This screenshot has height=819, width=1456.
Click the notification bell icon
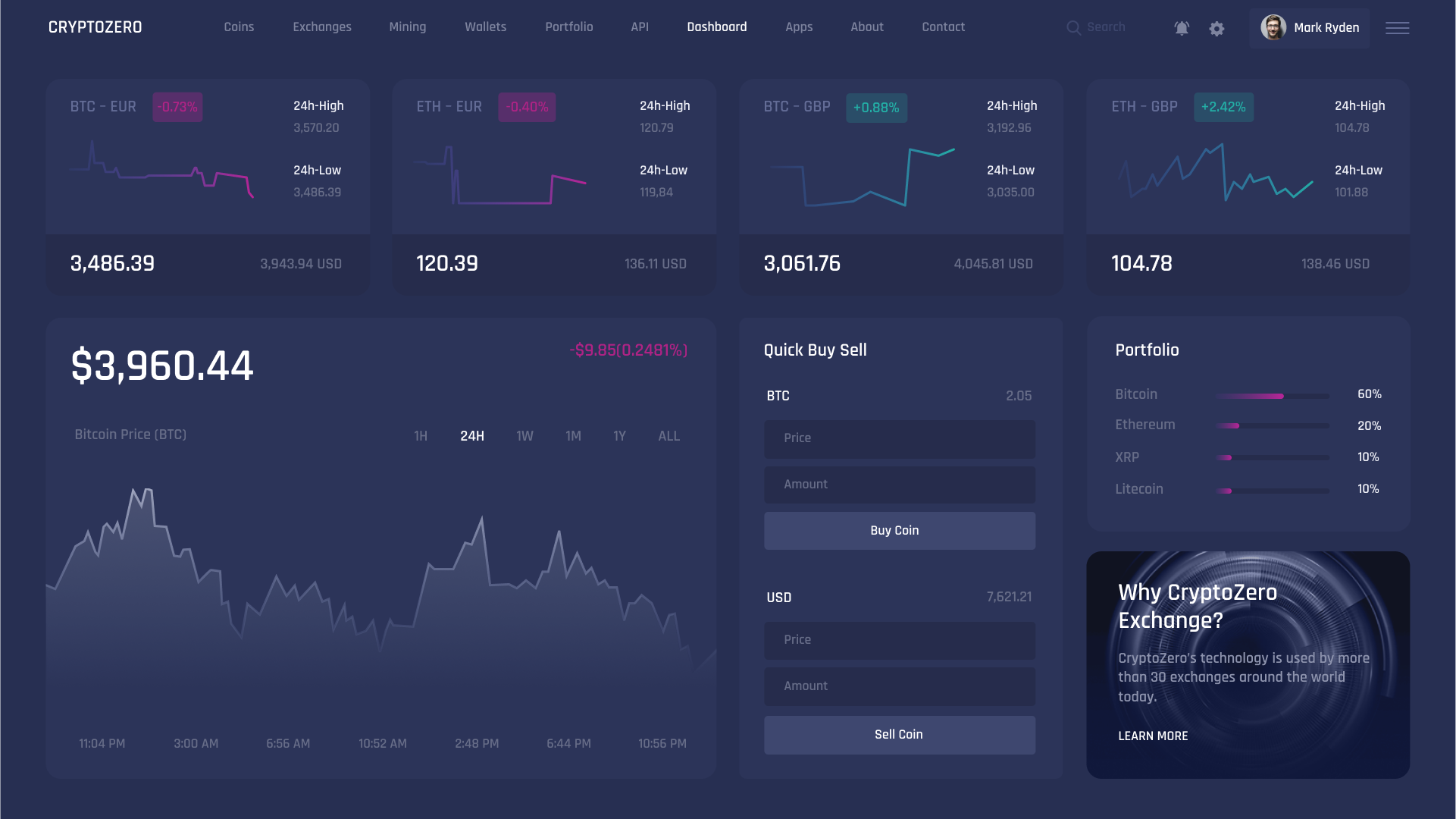click(x=1182, y=28)
